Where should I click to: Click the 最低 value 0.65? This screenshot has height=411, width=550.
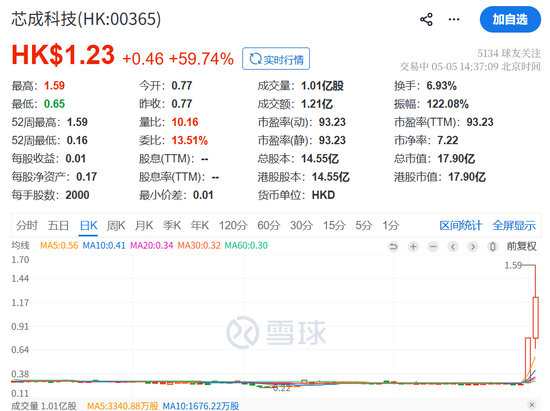[54, 104]
